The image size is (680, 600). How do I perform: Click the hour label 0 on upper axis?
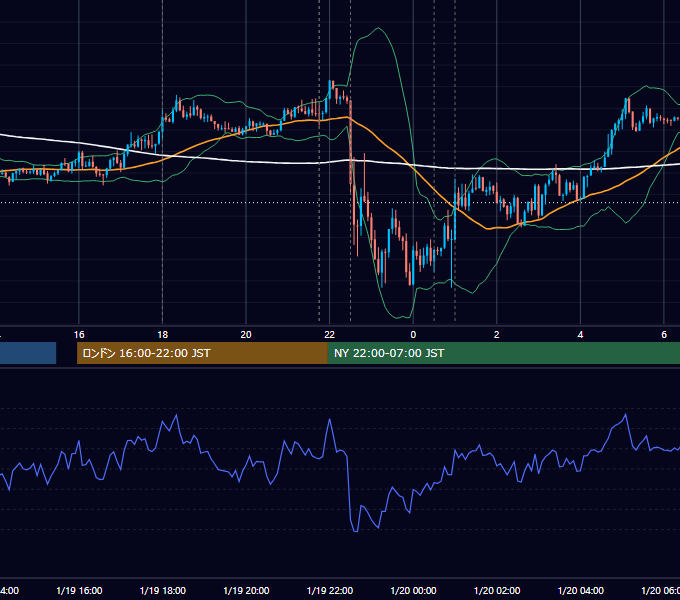tap(413, 335)
